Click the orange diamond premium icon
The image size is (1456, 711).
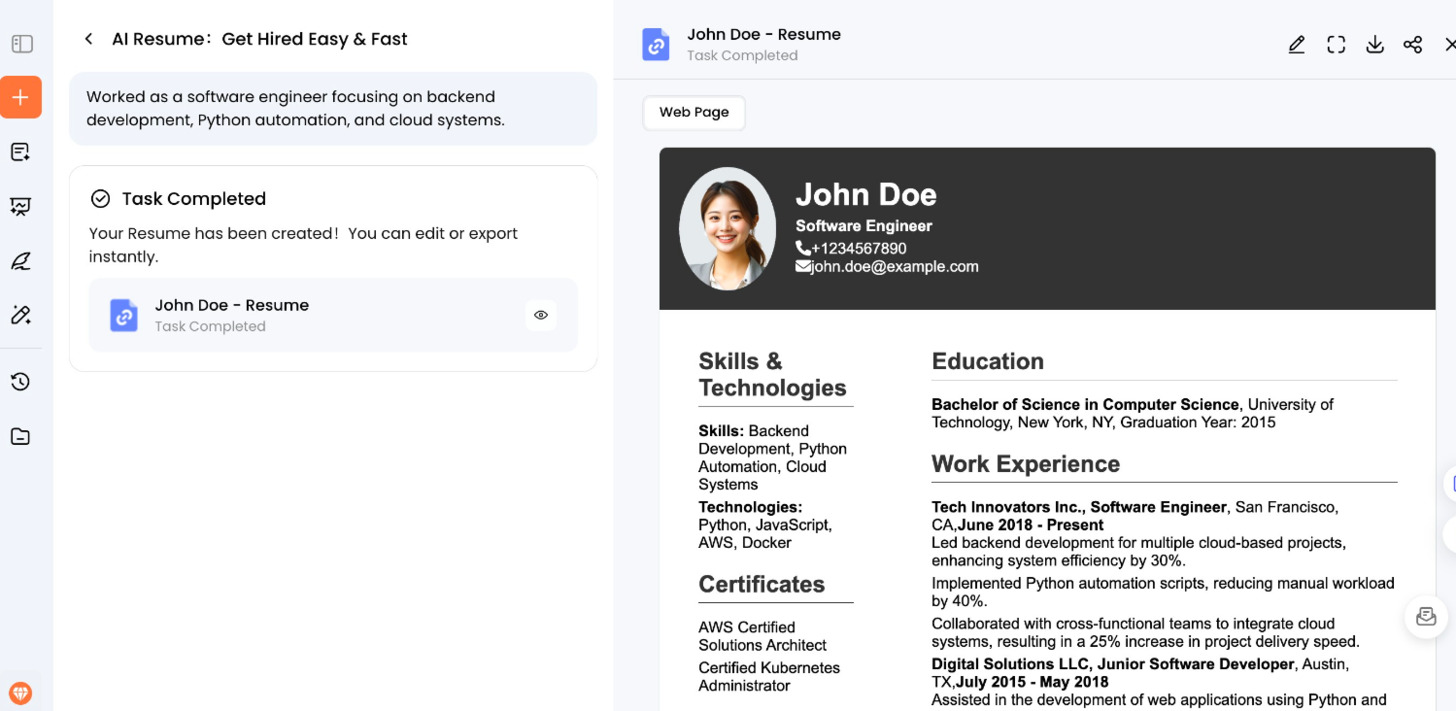tap(21, 692)
